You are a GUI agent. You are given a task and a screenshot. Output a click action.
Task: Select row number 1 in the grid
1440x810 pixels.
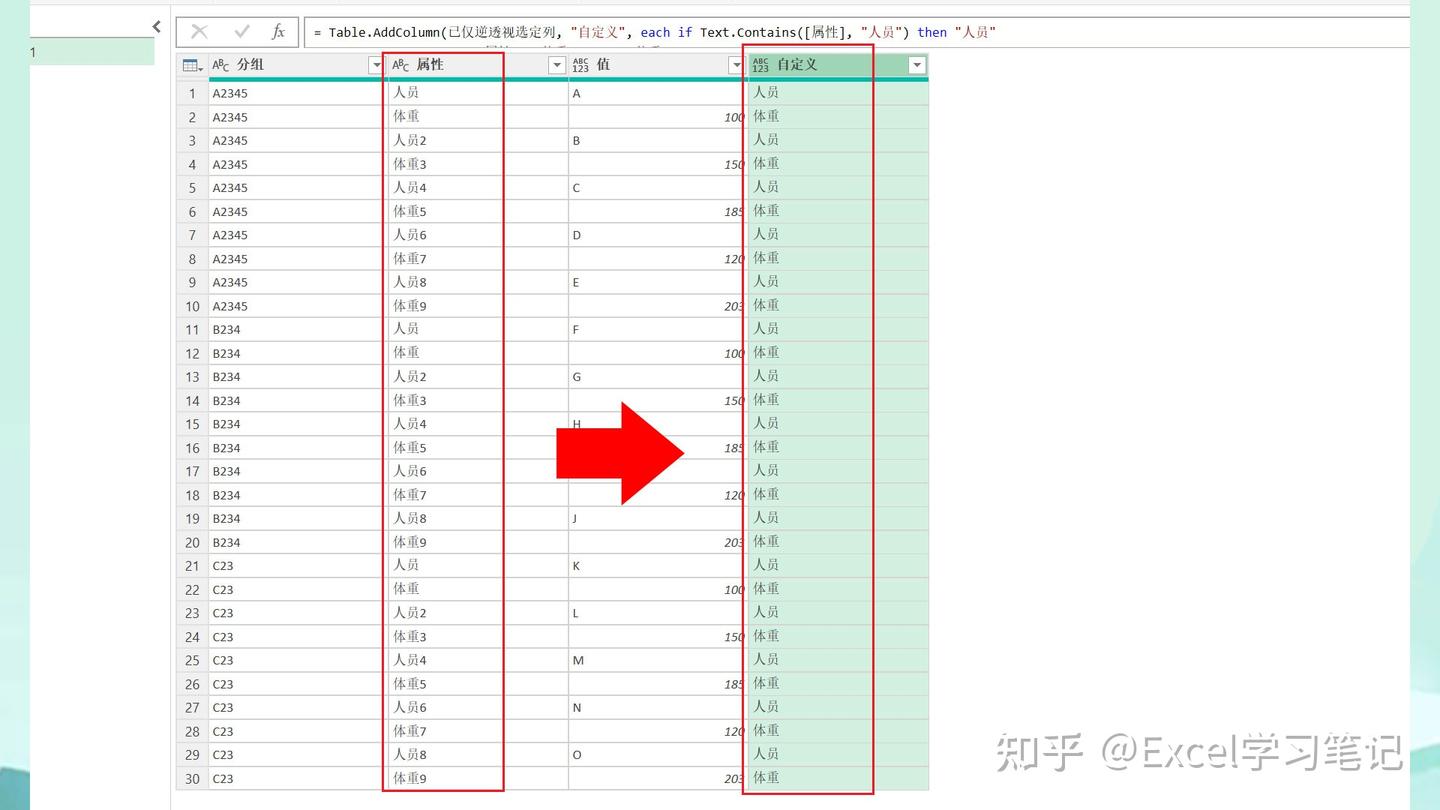(192, 93)
